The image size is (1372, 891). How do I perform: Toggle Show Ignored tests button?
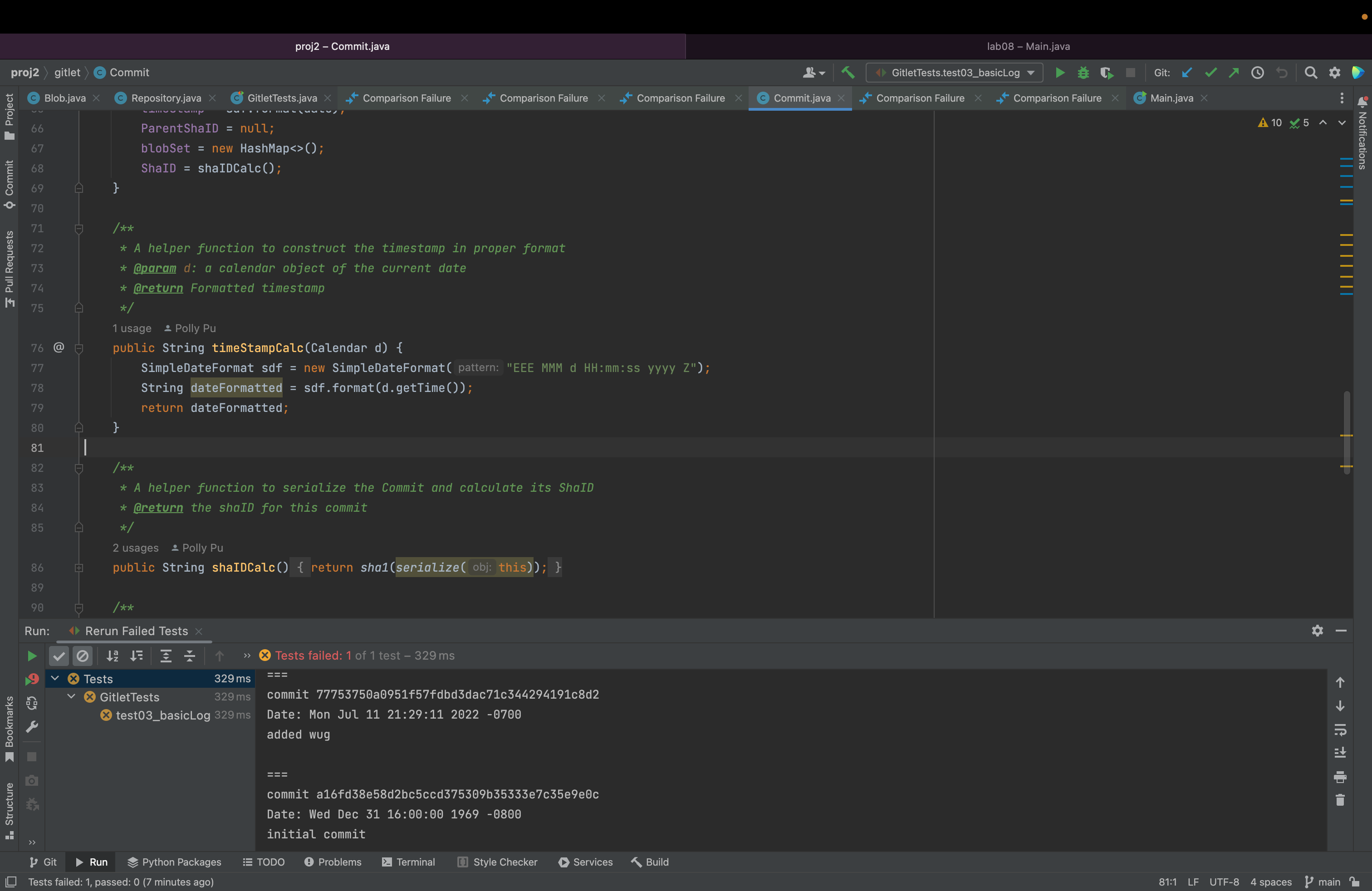coord(83,656)
